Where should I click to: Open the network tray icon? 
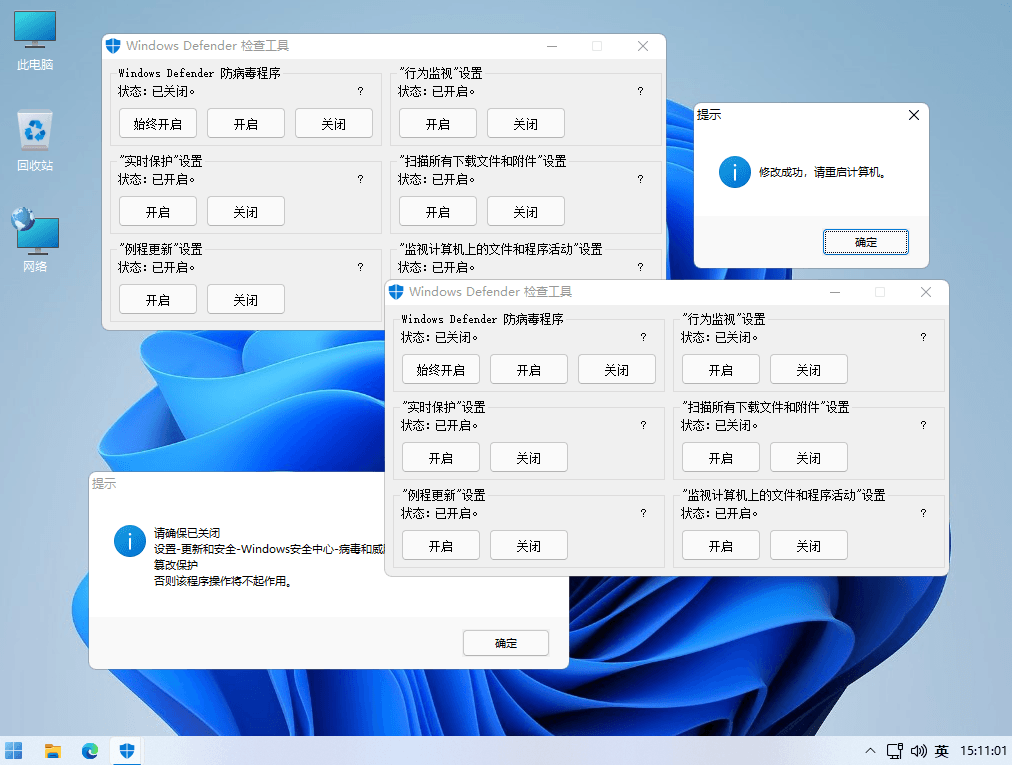click(x=895, y=751)
